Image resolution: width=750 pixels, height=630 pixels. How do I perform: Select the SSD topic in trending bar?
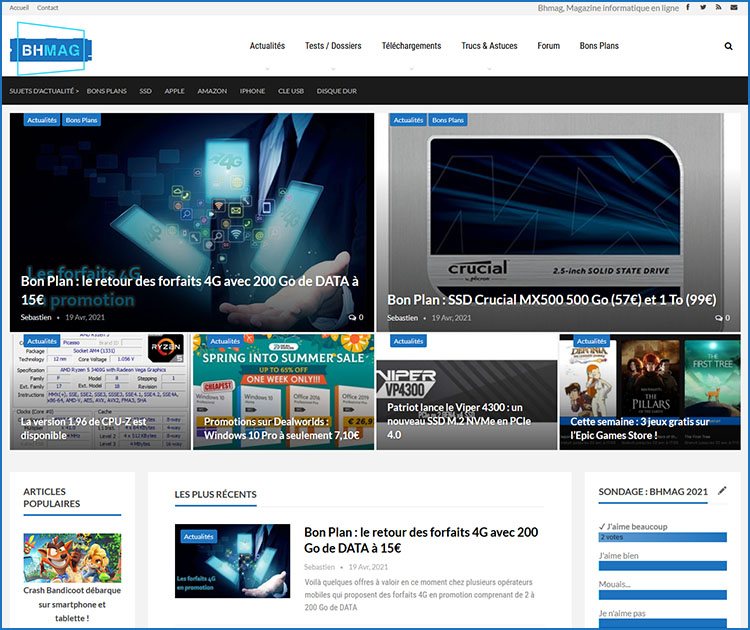click(145, 91)
